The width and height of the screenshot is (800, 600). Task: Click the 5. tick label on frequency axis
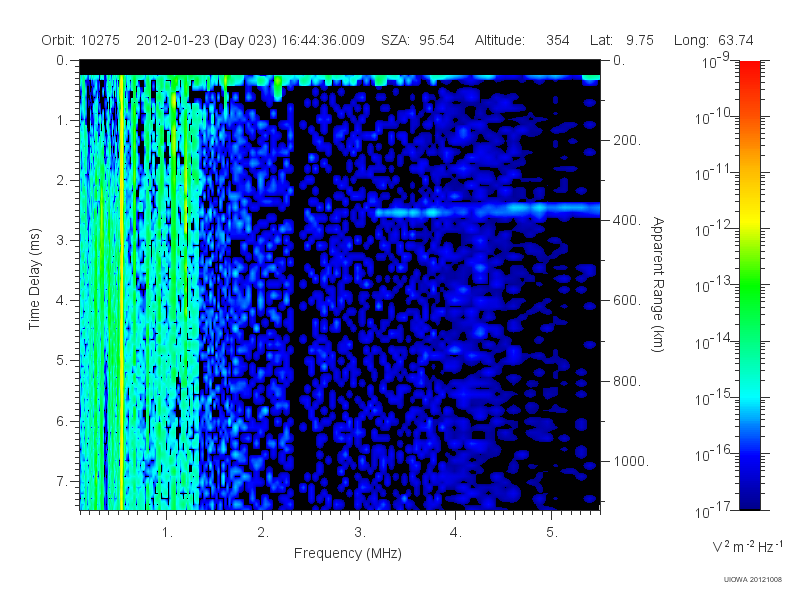click(552, 533)
